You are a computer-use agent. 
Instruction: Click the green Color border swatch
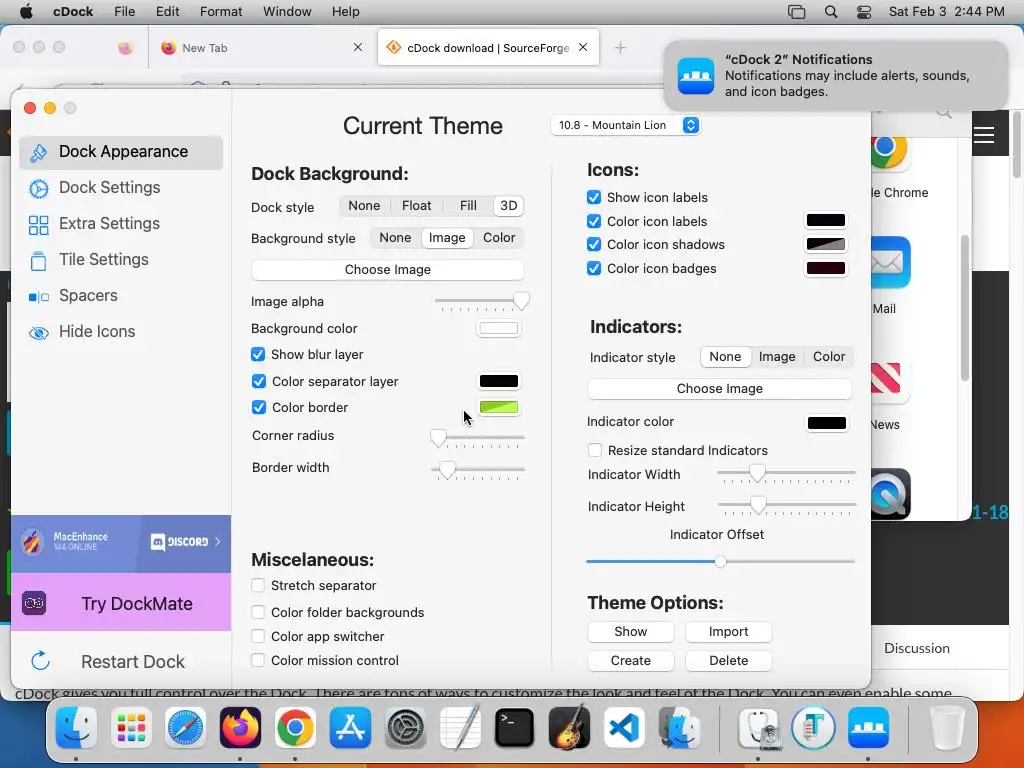click(499, 408)
